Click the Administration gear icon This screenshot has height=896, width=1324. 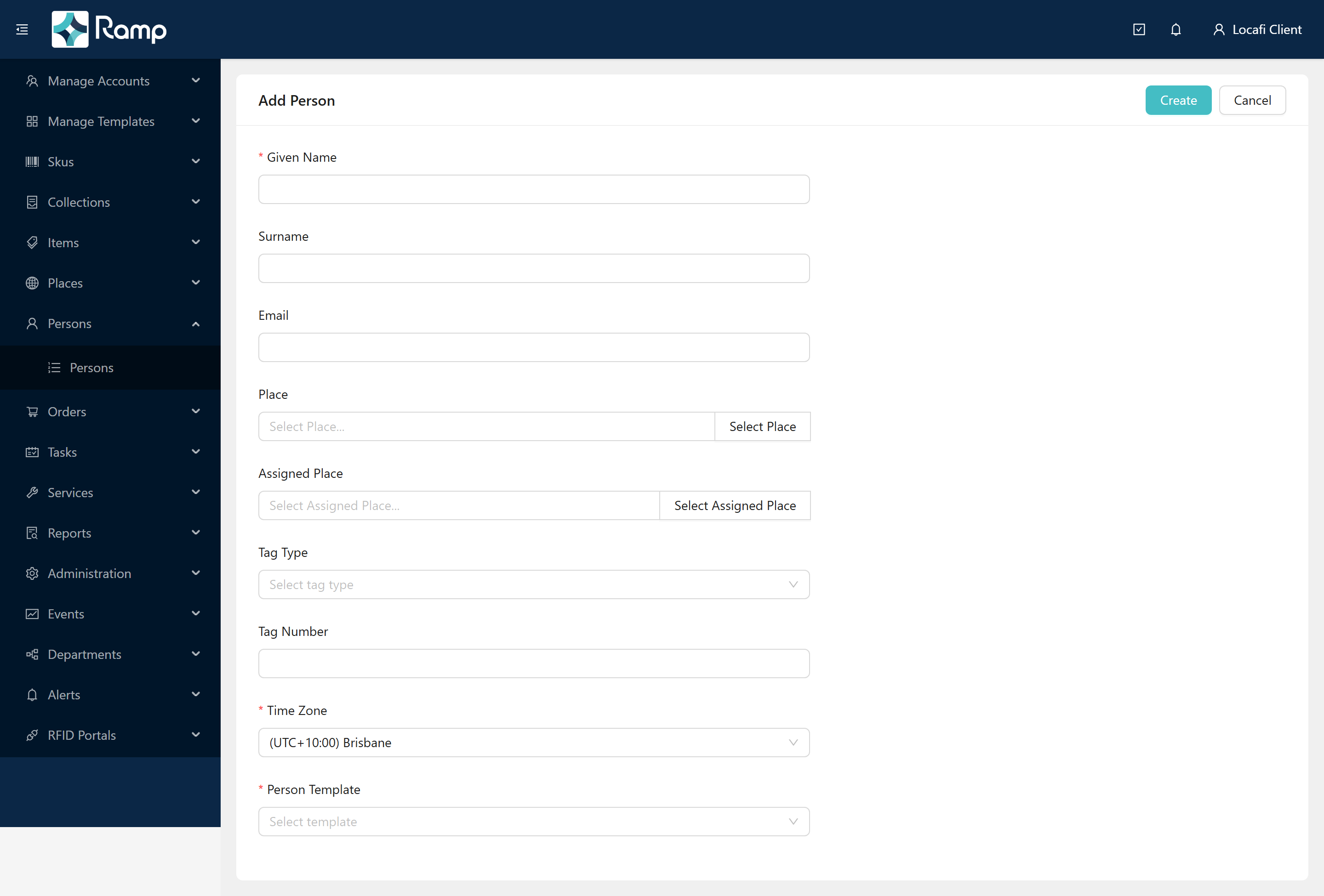[32, 573]
